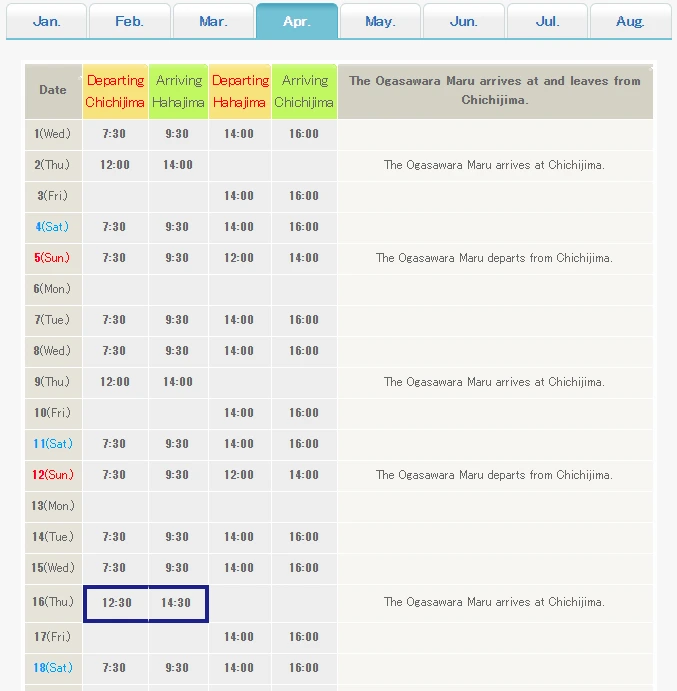677x691 pixels.
Task: Open the Aug. tab
Action: pos(630,21)
